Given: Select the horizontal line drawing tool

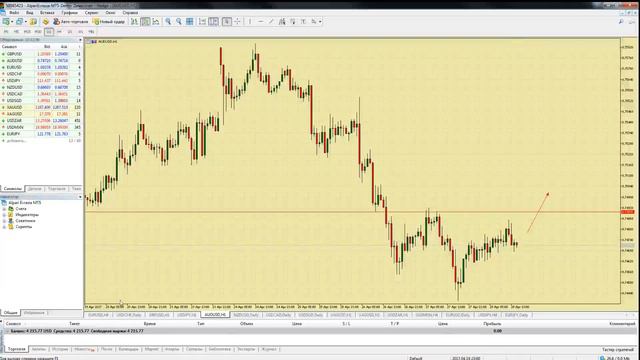Looking at the screenshot, I should click(261, 22).
